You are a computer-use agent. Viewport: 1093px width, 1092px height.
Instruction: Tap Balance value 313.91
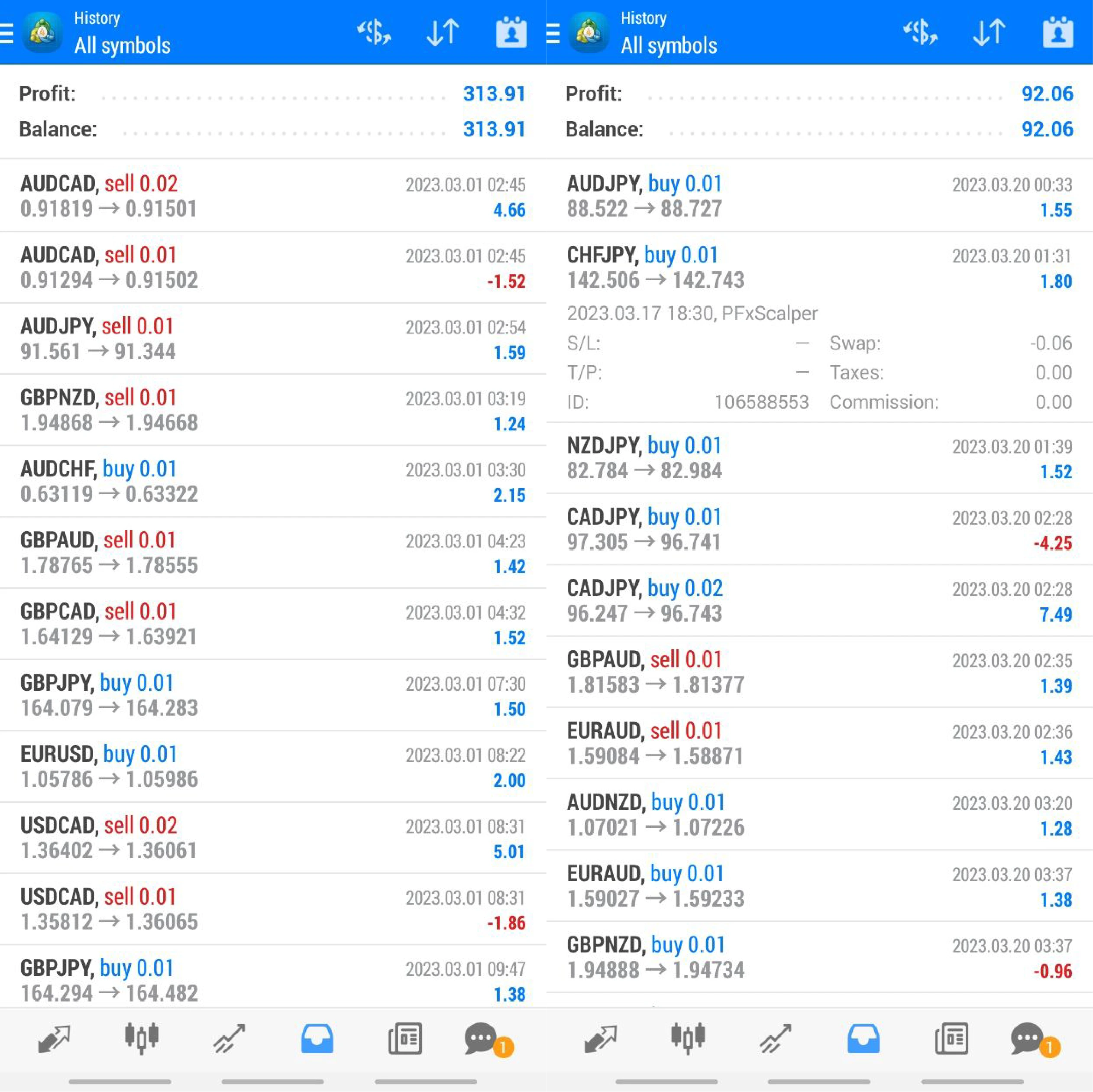click(494, 129)
